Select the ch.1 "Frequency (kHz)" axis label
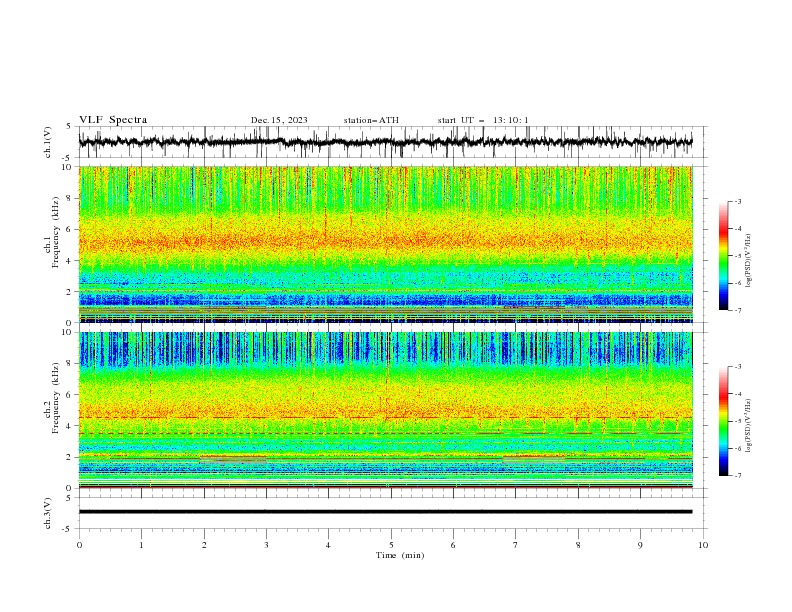 [56, 233]
